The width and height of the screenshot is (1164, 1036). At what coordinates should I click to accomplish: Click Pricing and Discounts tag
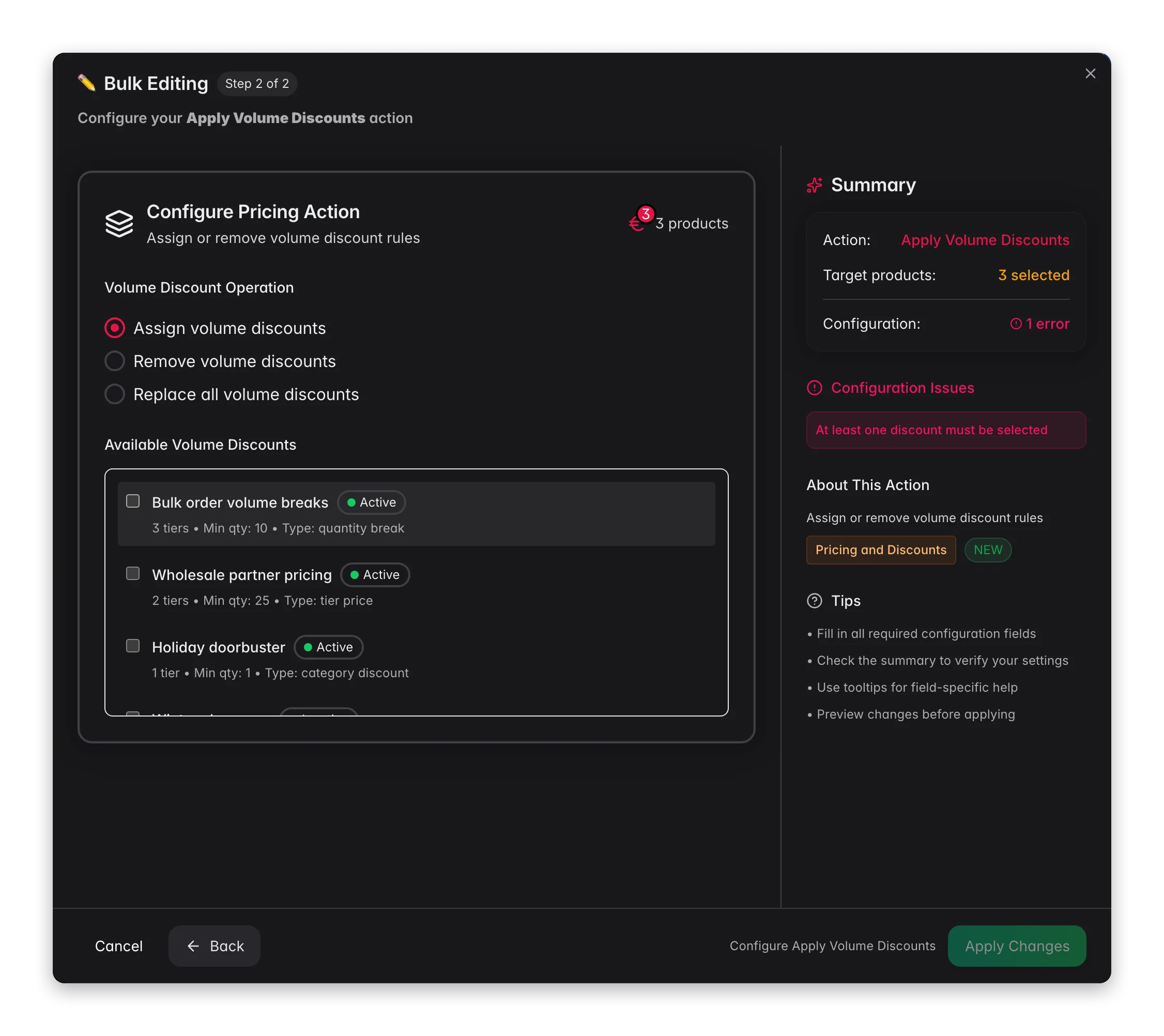[x=880, y=550]
